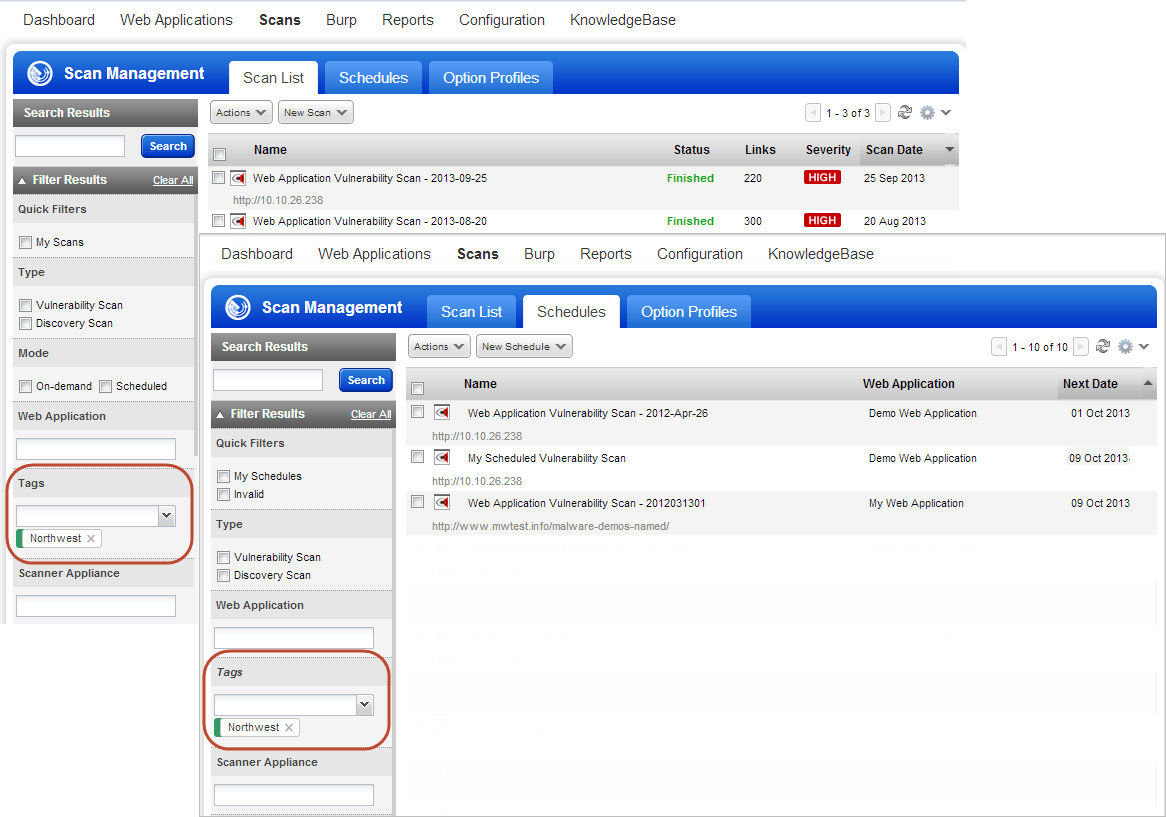The width and height of the screenshot is (1166, 817).
Task: Open the Web Application Vulnerability Scan - 2013-09-25 entry
Action: coord(370,178)
